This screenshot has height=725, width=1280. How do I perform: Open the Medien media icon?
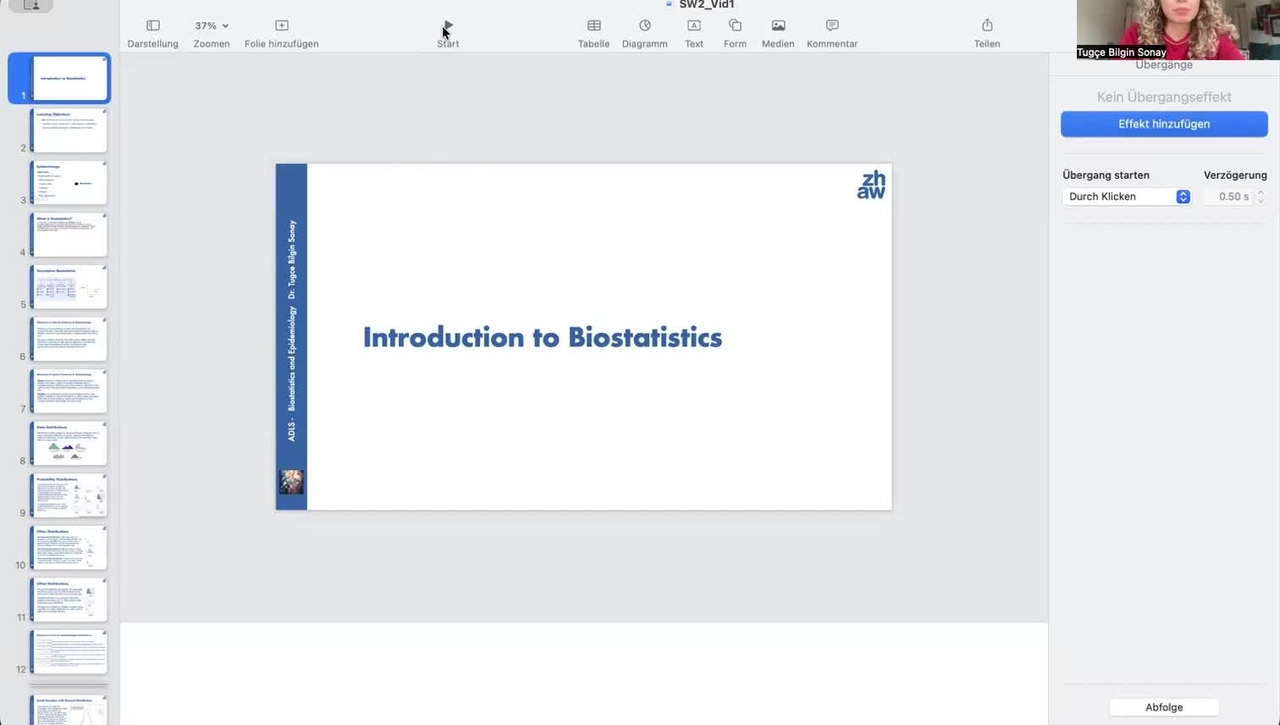(x=778, y=26)
